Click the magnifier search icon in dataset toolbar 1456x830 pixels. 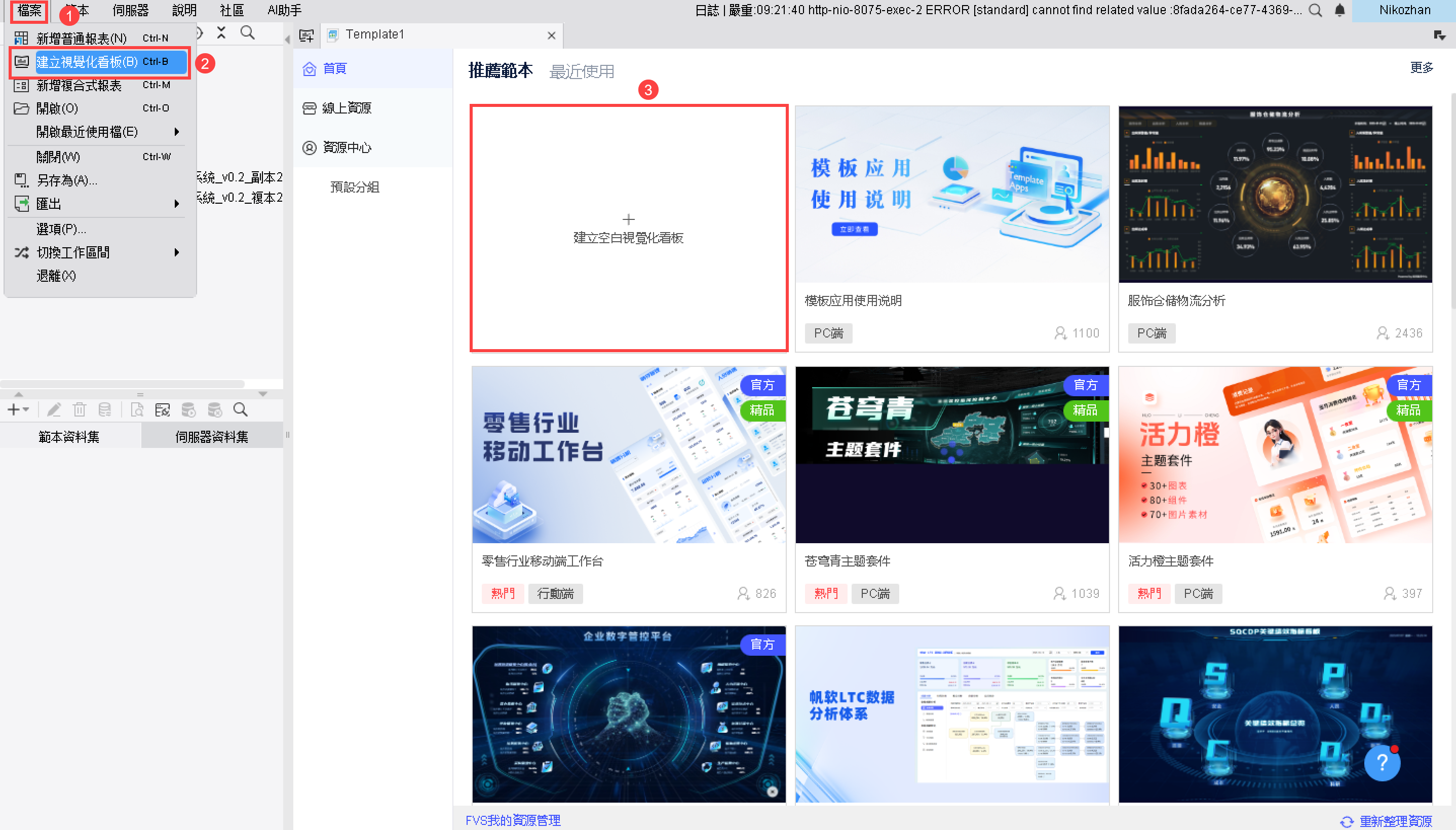[x=241, y=409]
